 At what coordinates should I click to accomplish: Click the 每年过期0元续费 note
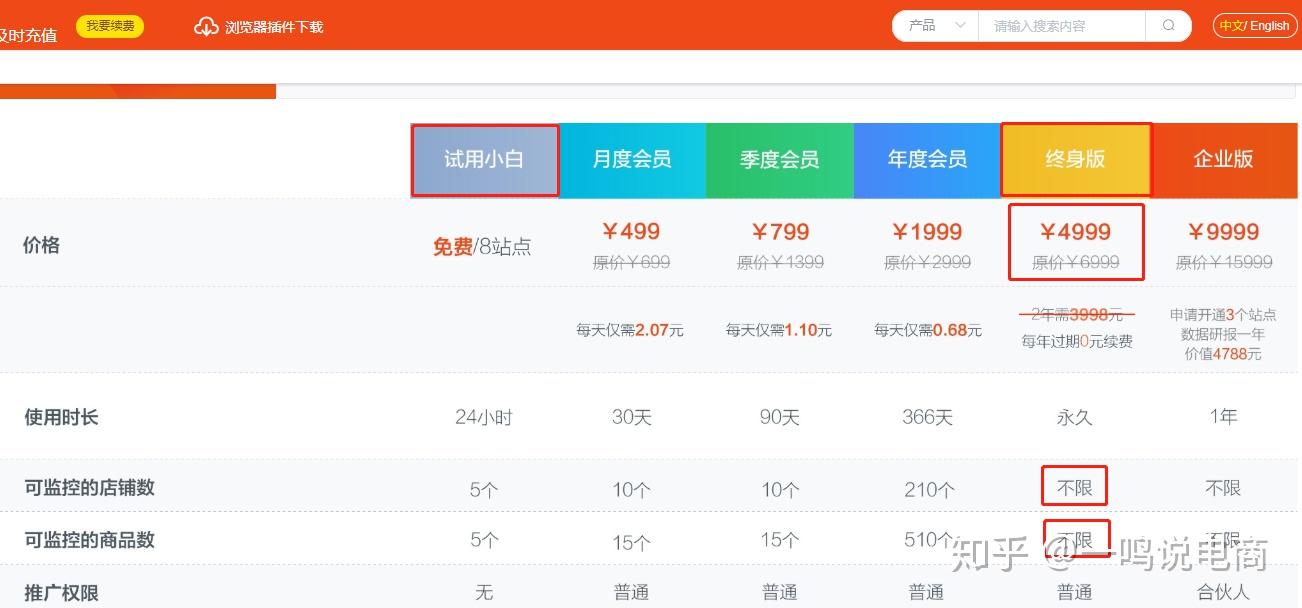(x=1077, y=342)
